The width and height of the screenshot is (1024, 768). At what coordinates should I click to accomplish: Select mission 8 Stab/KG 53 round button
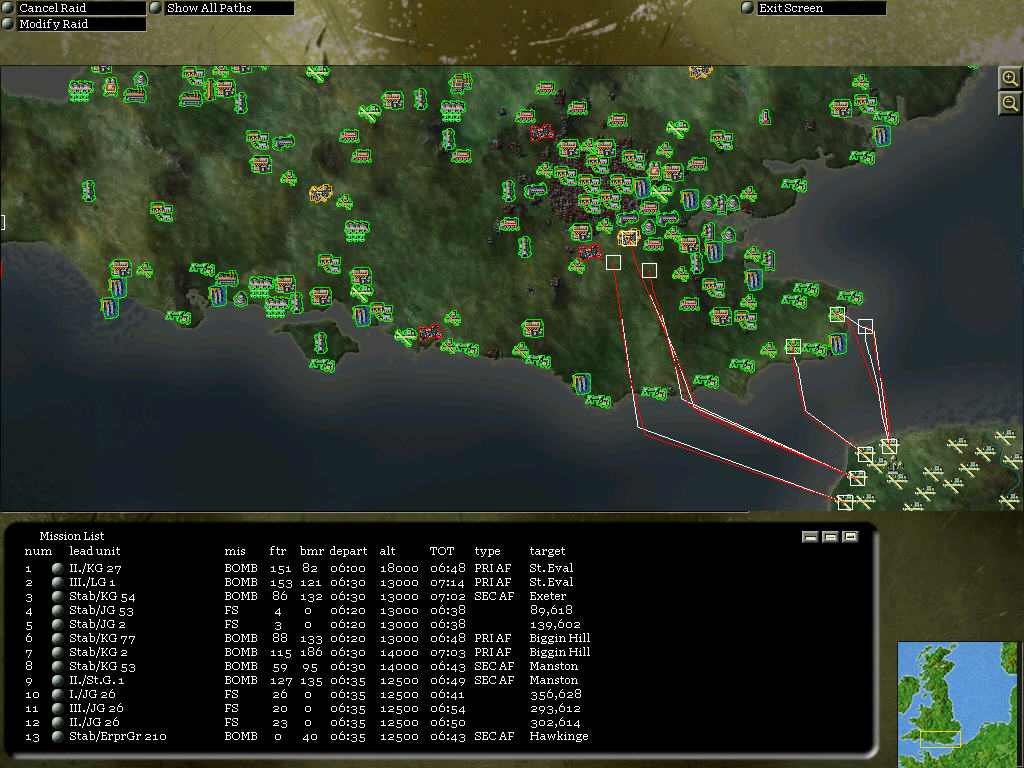57,666
